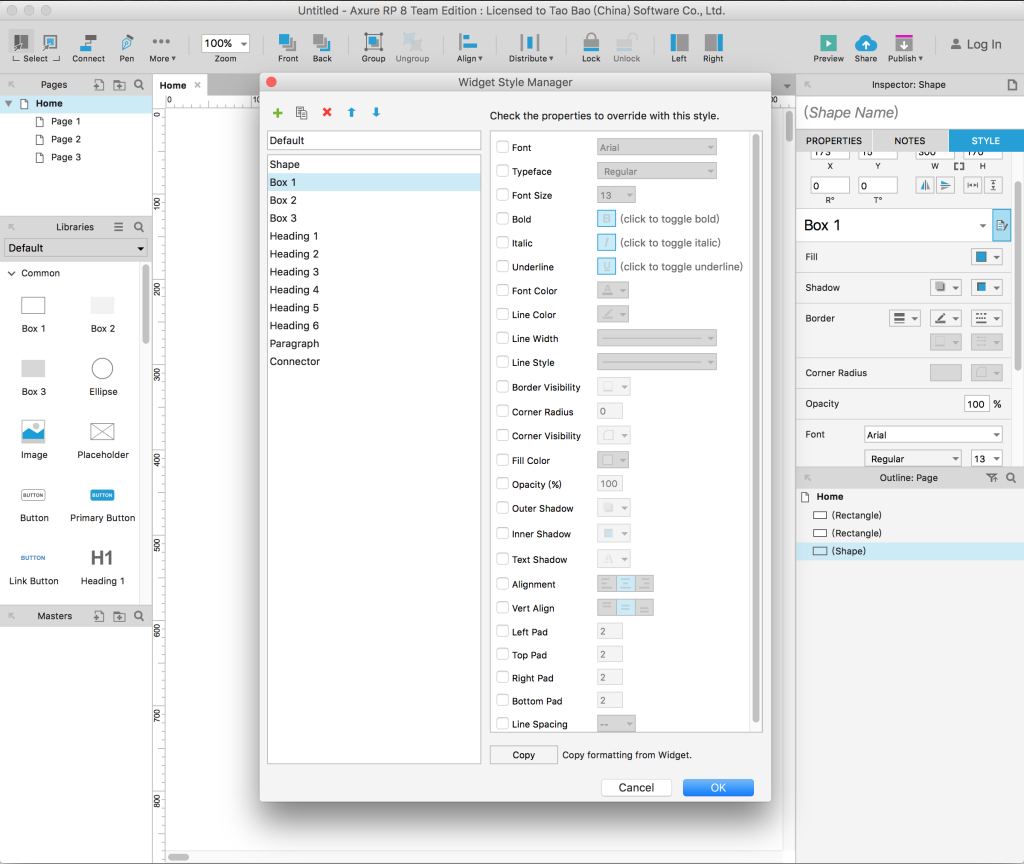The width and height of the screenshot is (1024, 864).
Task: Switch to the PROPERTIES tab
Action: click(833, 140)
